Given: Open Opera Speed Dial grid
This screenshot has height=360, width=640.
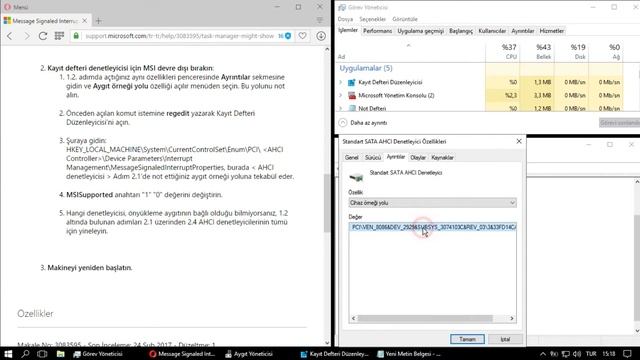Looking at the screenshot, I should [x=59, y=36].
